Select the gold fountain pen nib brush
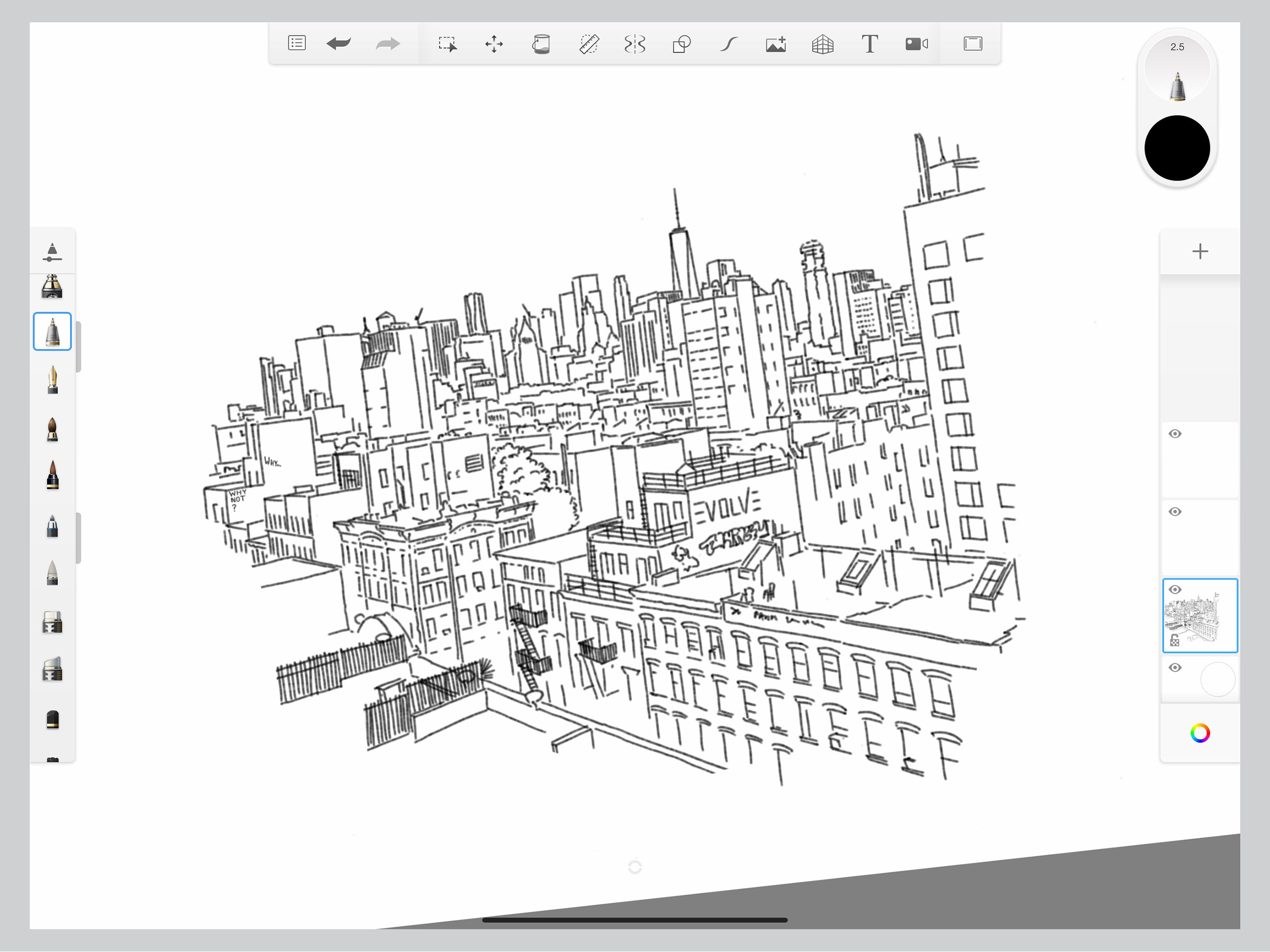1270x952 pixels. 52,380
